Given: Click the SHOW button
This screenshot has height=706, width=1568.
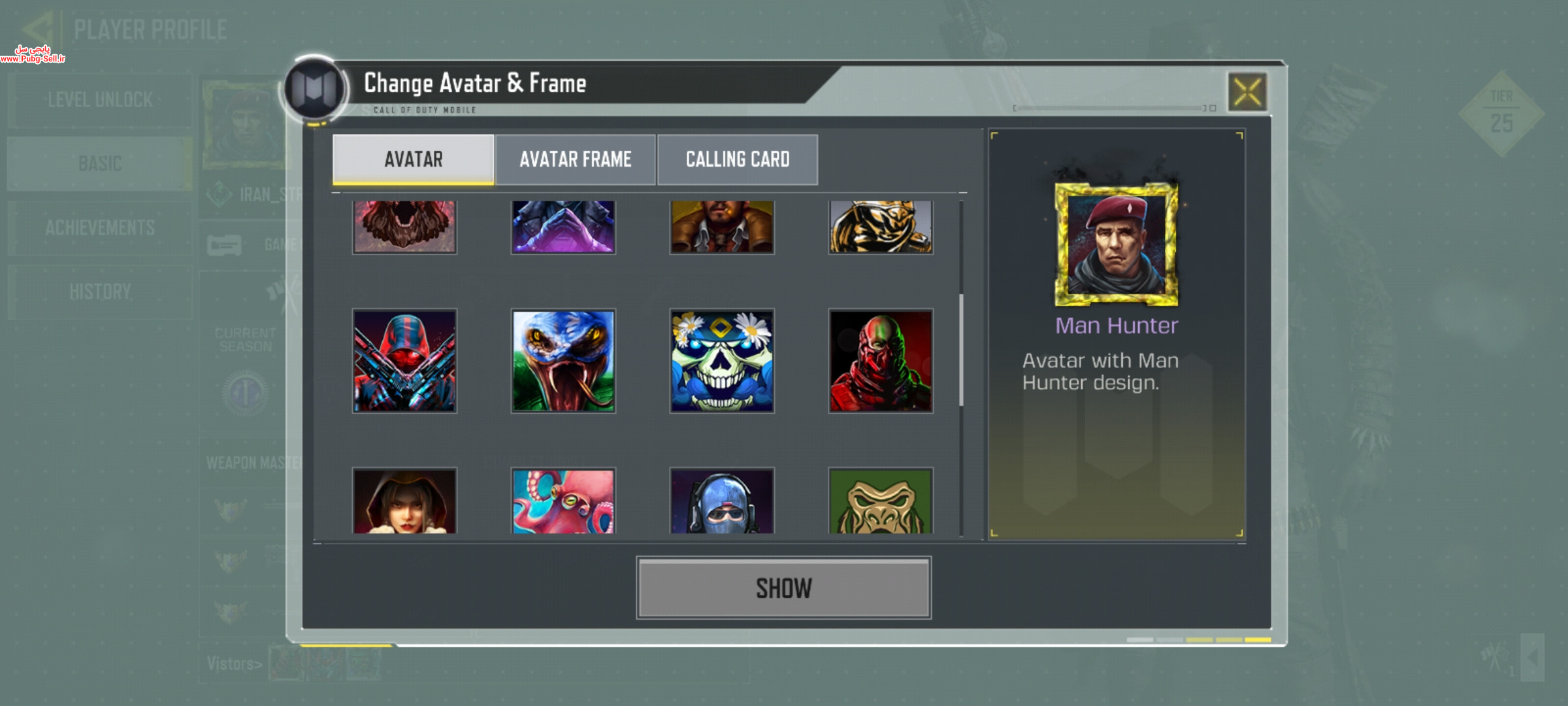Looking at the screenshot, I should 784,588.
